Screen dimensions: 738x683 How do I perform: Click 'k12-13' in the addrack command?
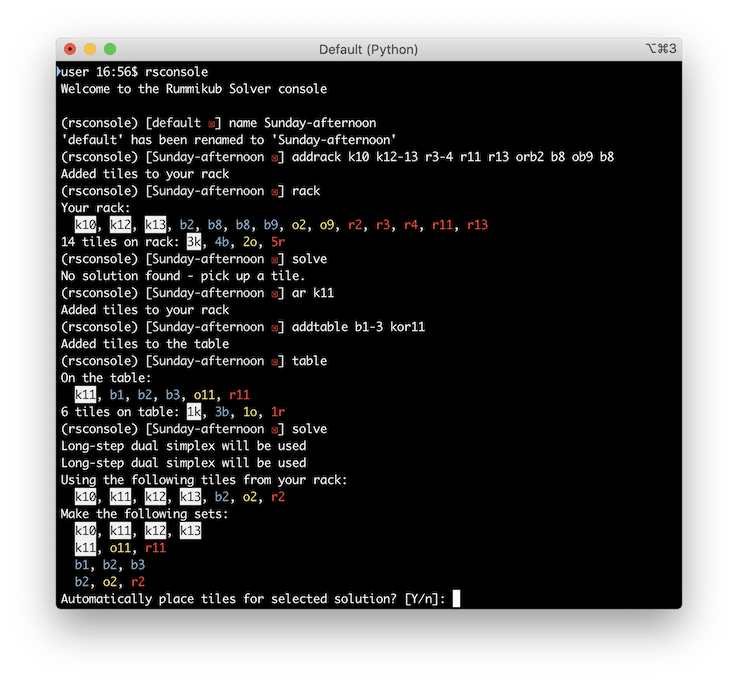397,157
